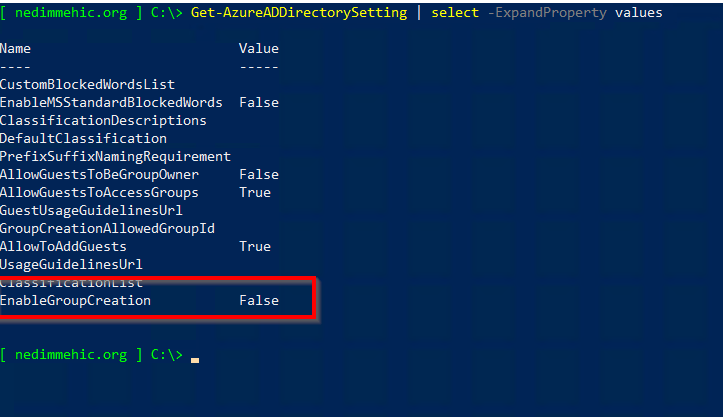Click the PrefixSuffixNamingRequirement setting name
This screenshot has width=723, height=417.
point(115,156)
